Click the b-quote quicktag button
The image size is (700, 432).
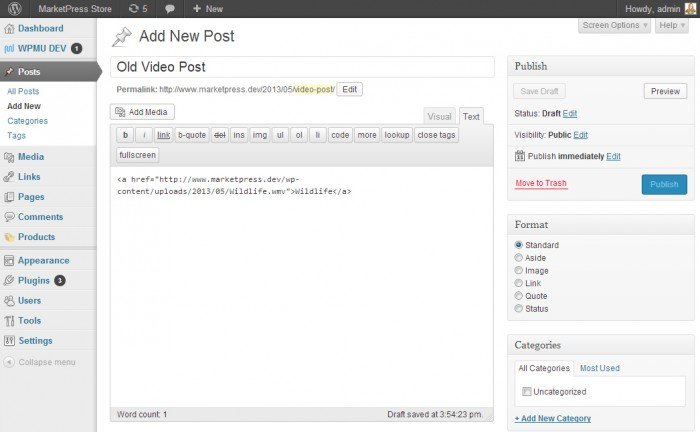click(x=192, y=135)
